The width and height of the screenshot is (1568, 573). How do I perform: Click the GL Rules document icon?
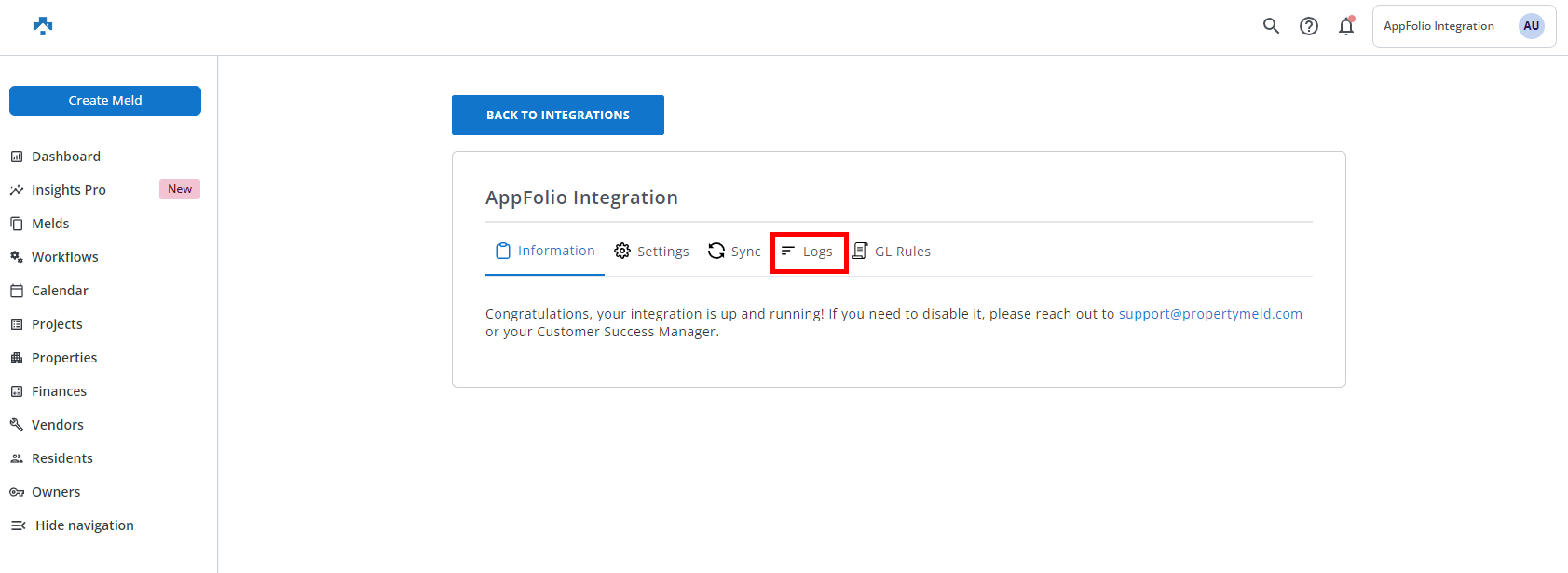click(x=860, y=251)
